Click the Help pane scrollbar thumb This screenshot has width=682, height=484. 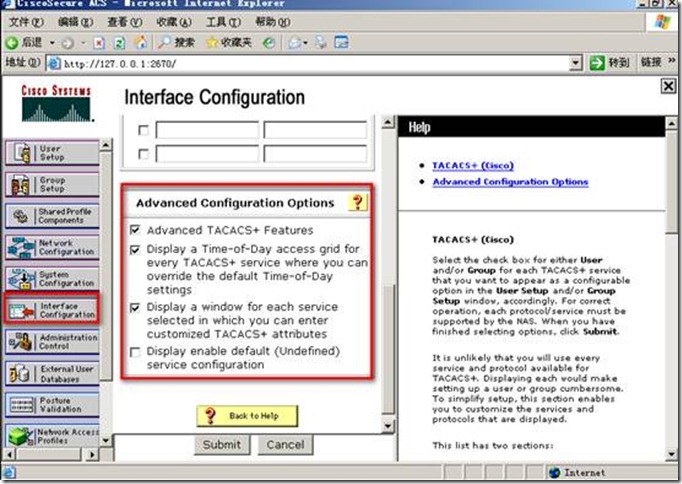pyautogui.click(x=671, y=180)
